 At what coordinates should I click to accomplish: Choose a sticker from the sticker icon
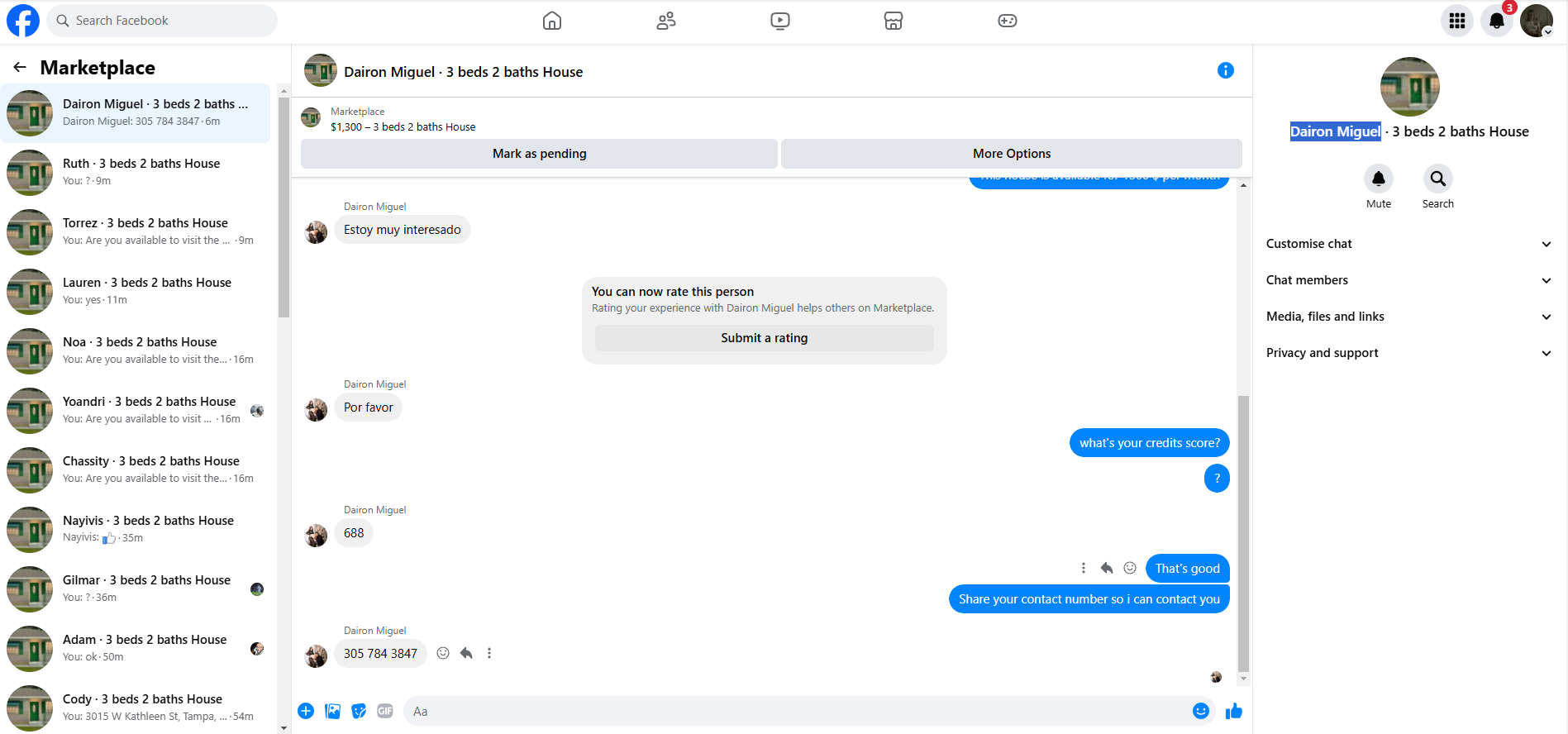point(359,711)
